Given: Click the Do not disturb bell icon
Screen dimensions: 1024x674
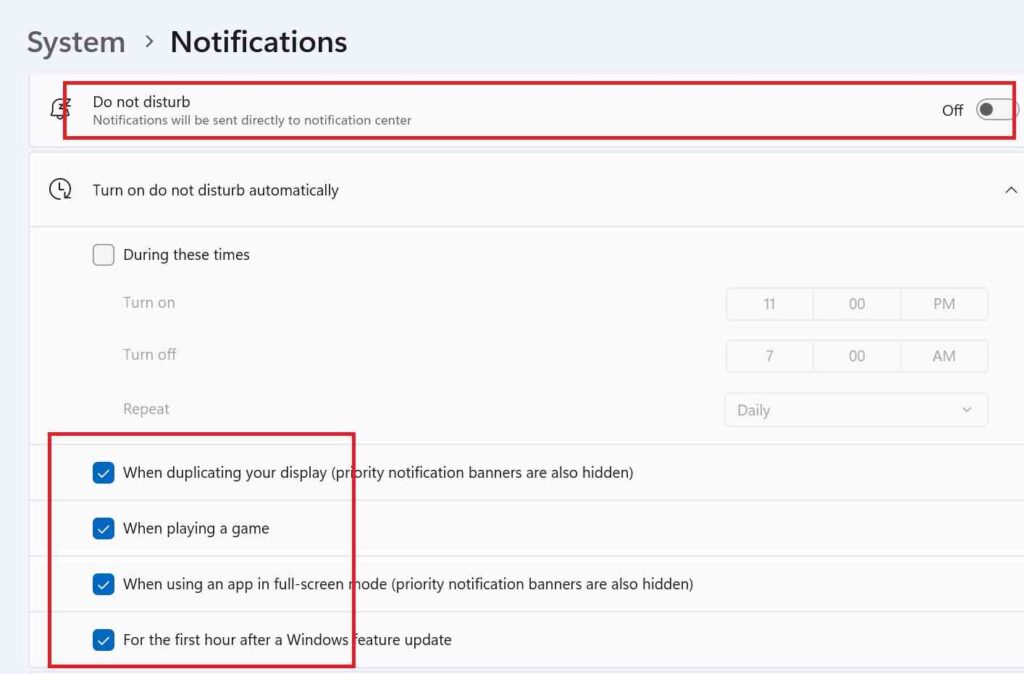Looking at the screenshot, I should pyautogui.click(x=61, y=109).
